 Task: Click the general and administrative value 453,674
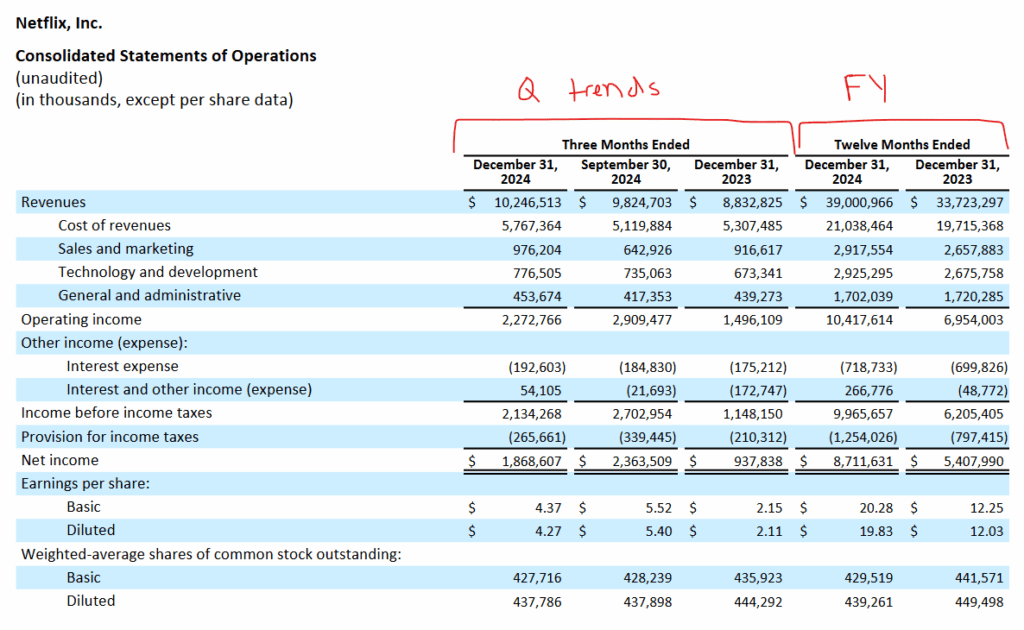coord(537,297)
